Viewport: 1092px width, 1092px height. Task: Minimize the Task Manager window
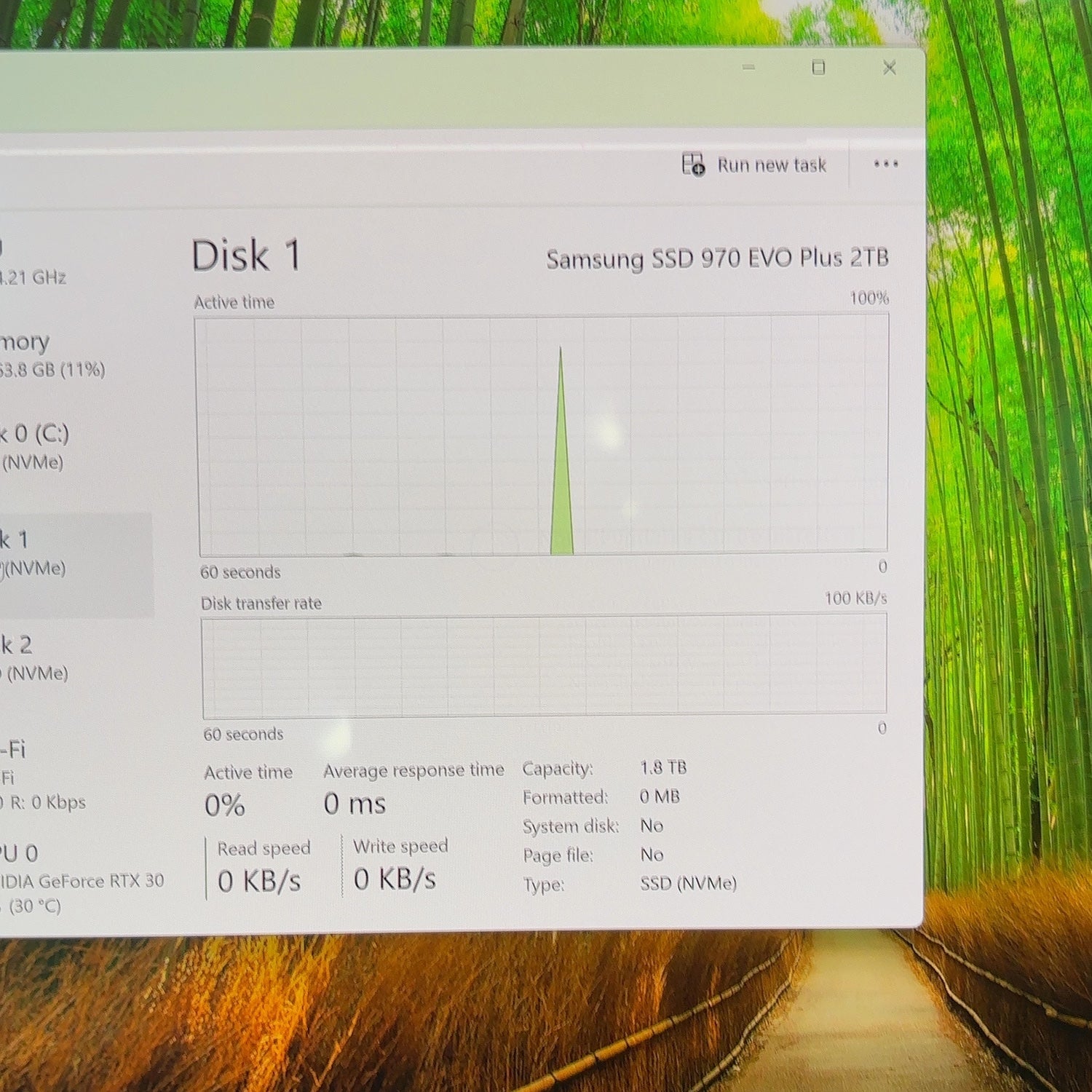(748, 68)
